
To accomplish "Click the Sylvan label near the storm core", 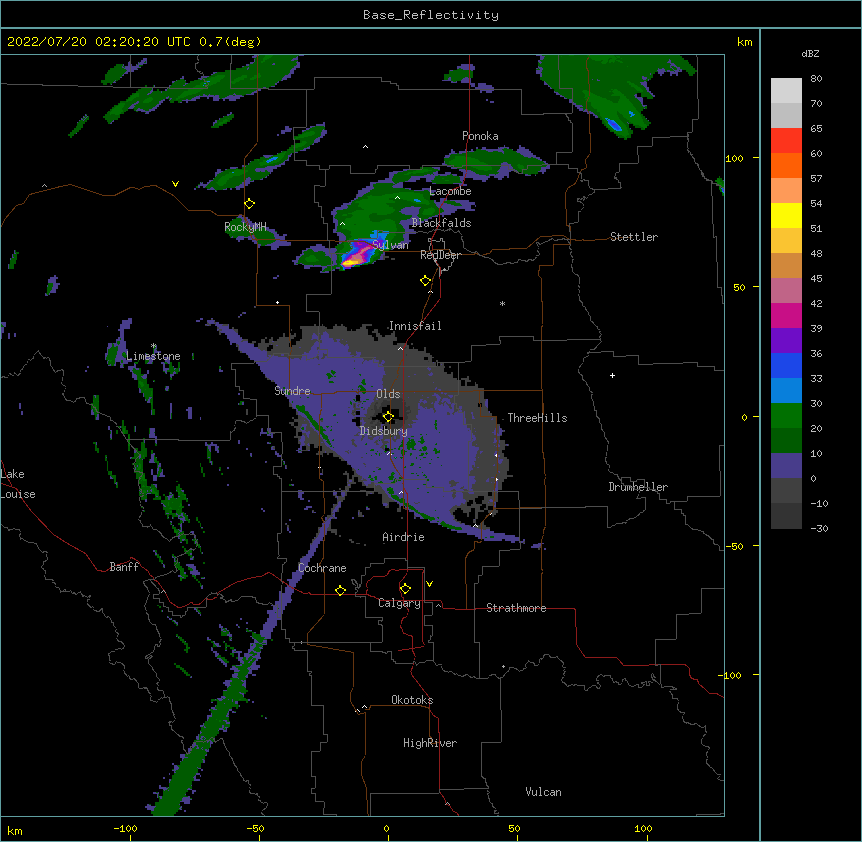I will (x=390, y=245).
